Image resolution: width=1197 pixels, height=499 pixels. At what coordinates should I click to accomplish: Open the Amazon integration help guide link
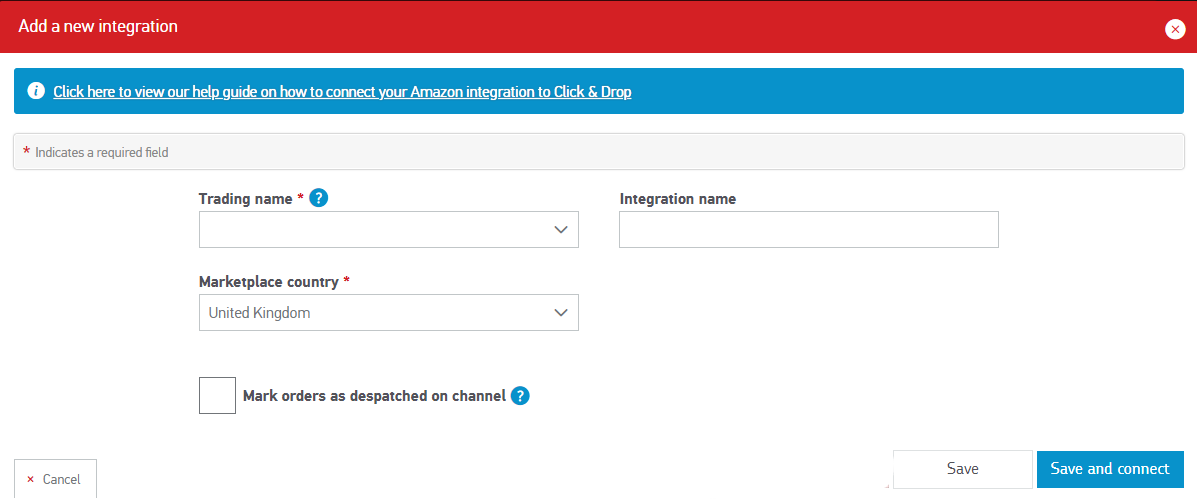pos(342,92)
